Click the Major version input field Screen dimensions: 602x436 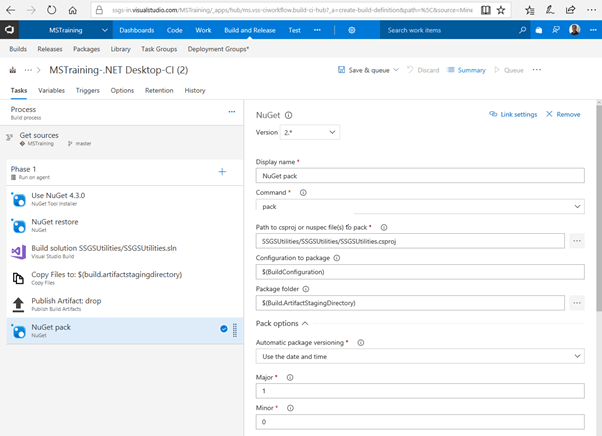click(x=420, y=391)
